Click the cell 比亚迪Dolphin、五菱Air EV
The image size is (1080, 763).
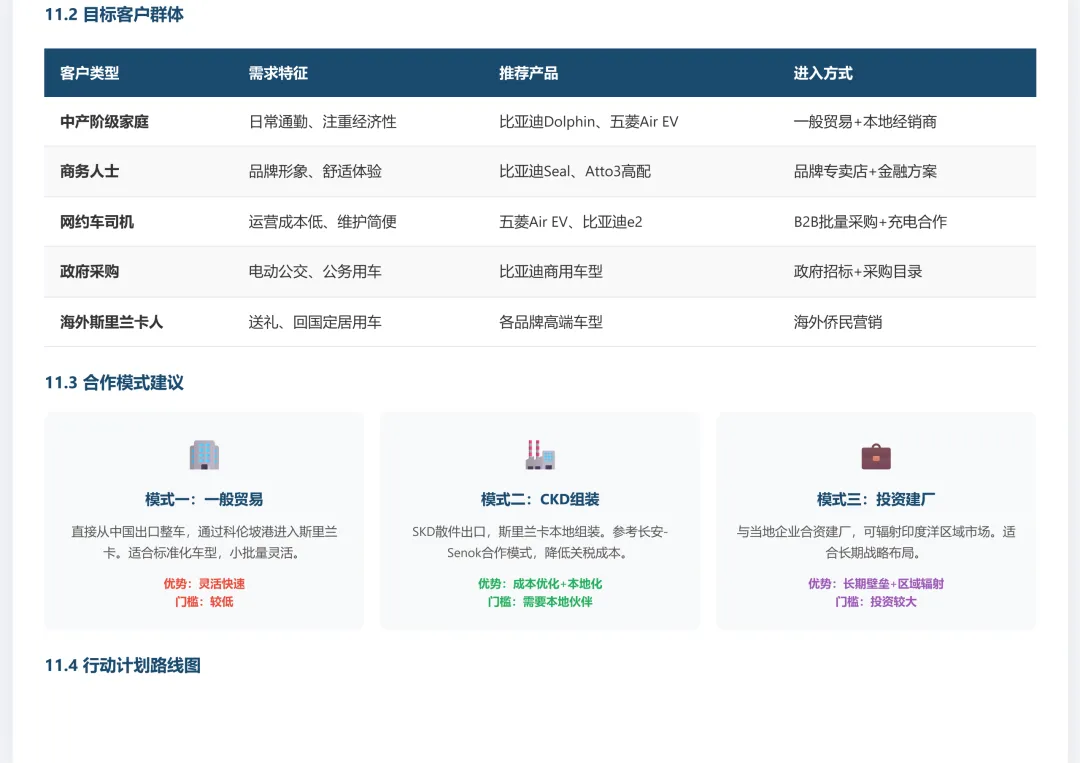tap(589, 122)
